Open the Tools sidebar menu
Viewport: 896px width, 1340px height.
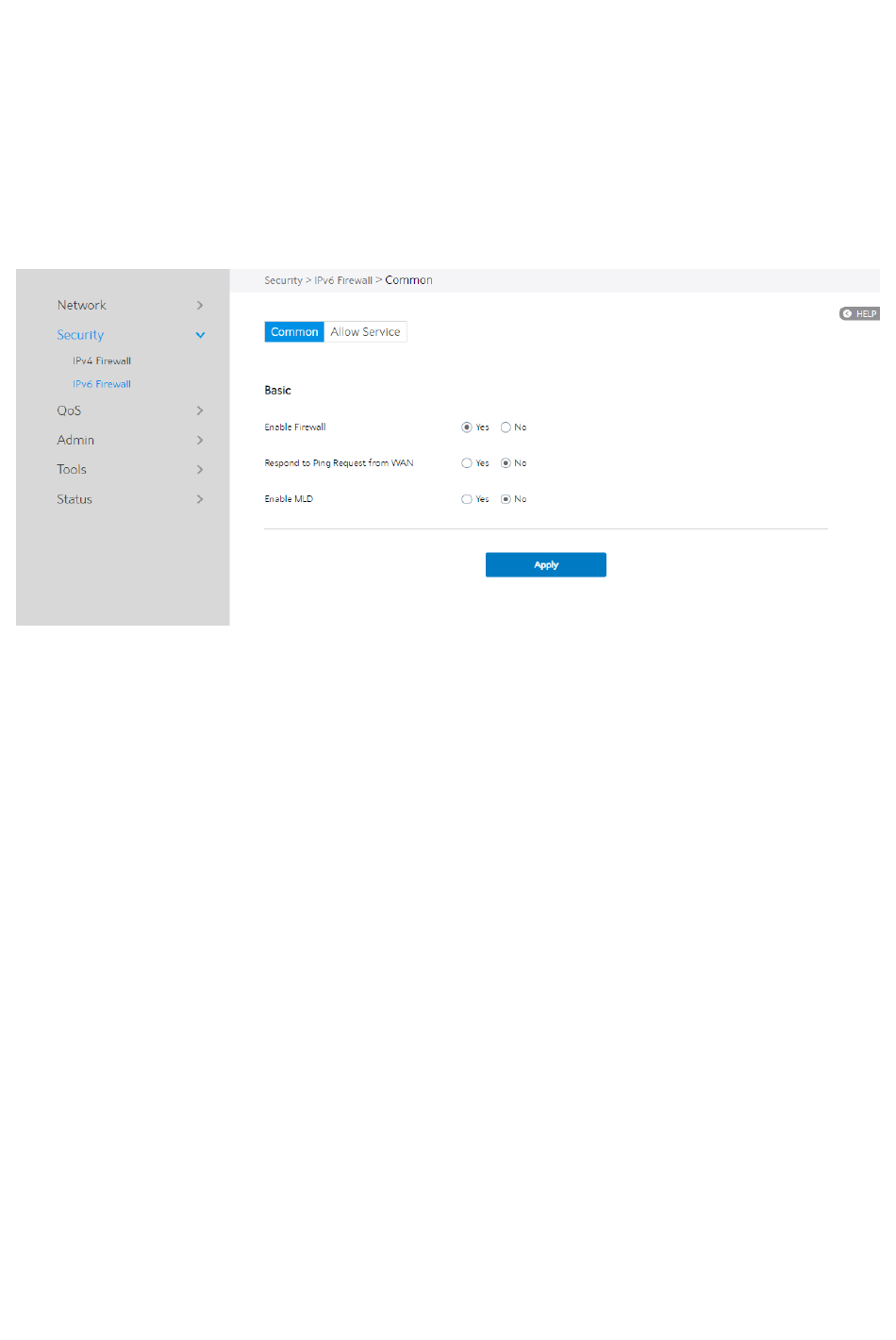pyautogui.click(x=72, y=469)
